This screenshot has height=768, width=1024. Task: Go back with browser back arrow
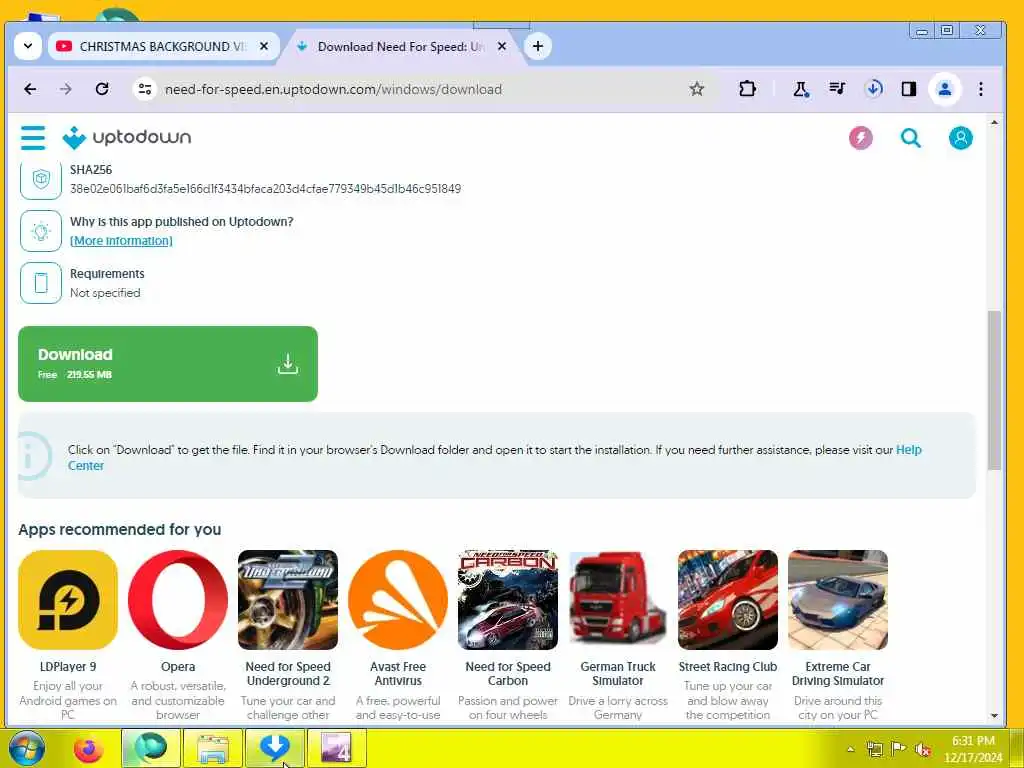coord(30,89)
